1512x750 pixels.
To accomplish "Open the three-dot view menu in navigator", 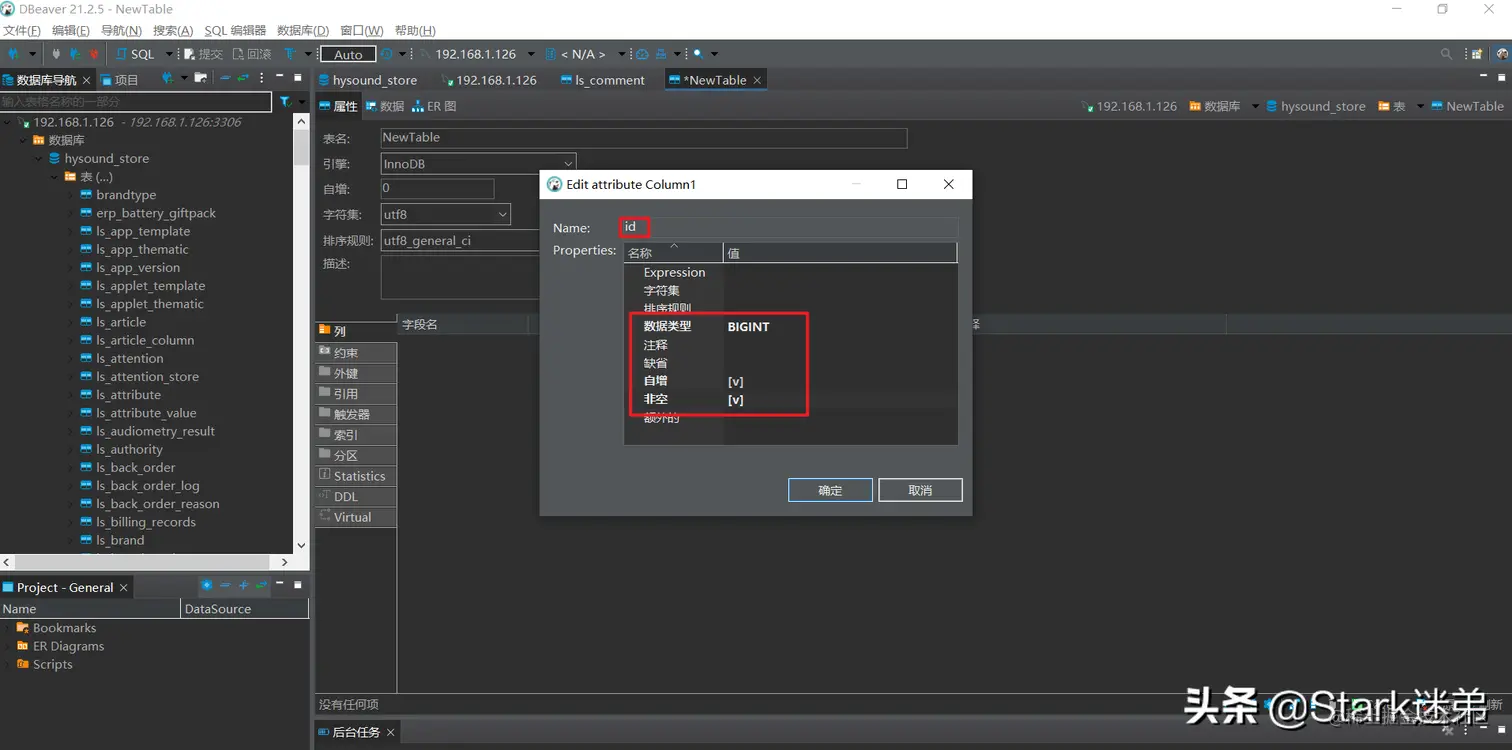I will (262, 78).
